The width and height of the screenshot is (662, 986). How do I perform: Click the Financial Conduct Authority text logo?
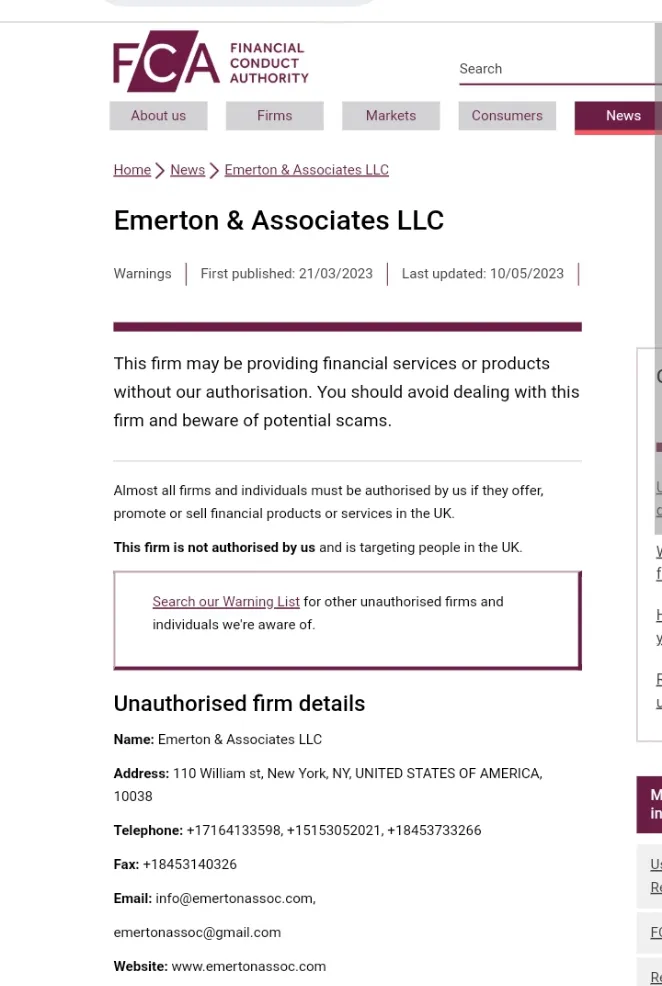pyautogui.click(x=269, y=63)
